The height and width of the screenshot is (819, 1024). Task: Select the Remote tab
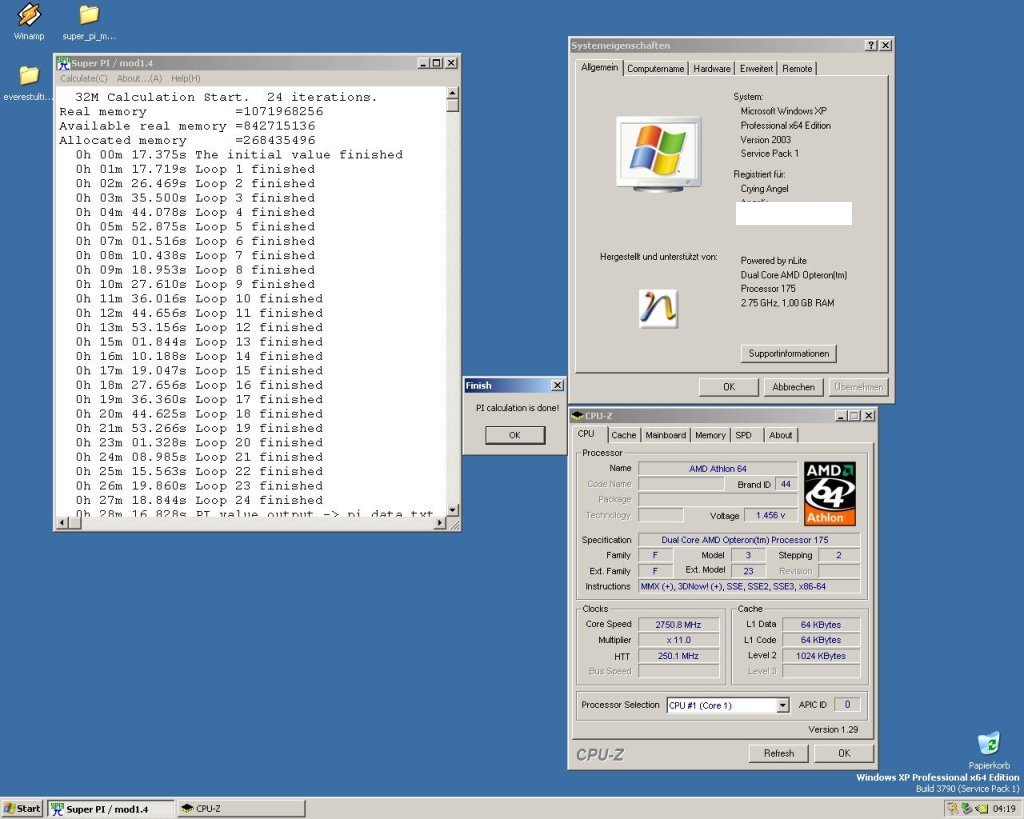[x=797, y=69]
